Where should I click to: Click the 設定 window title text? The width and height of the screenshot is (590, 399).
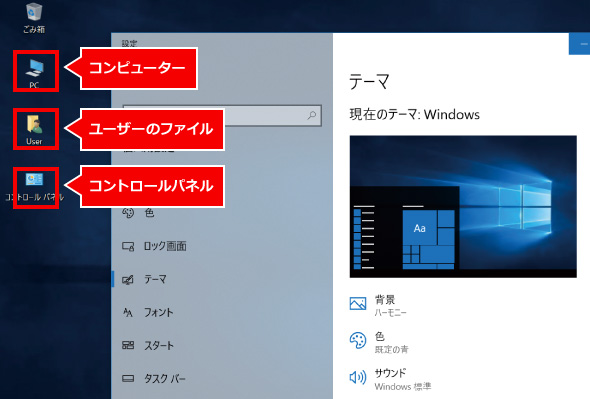(129, 43)
